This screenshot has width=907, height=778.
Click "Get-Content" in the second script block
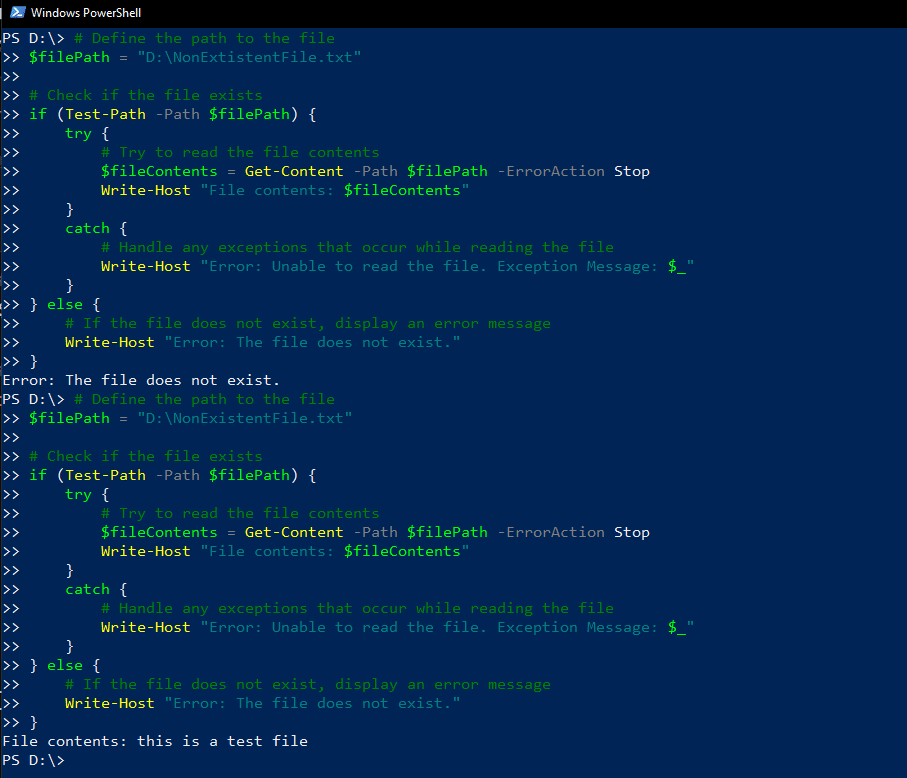point(294,532)
